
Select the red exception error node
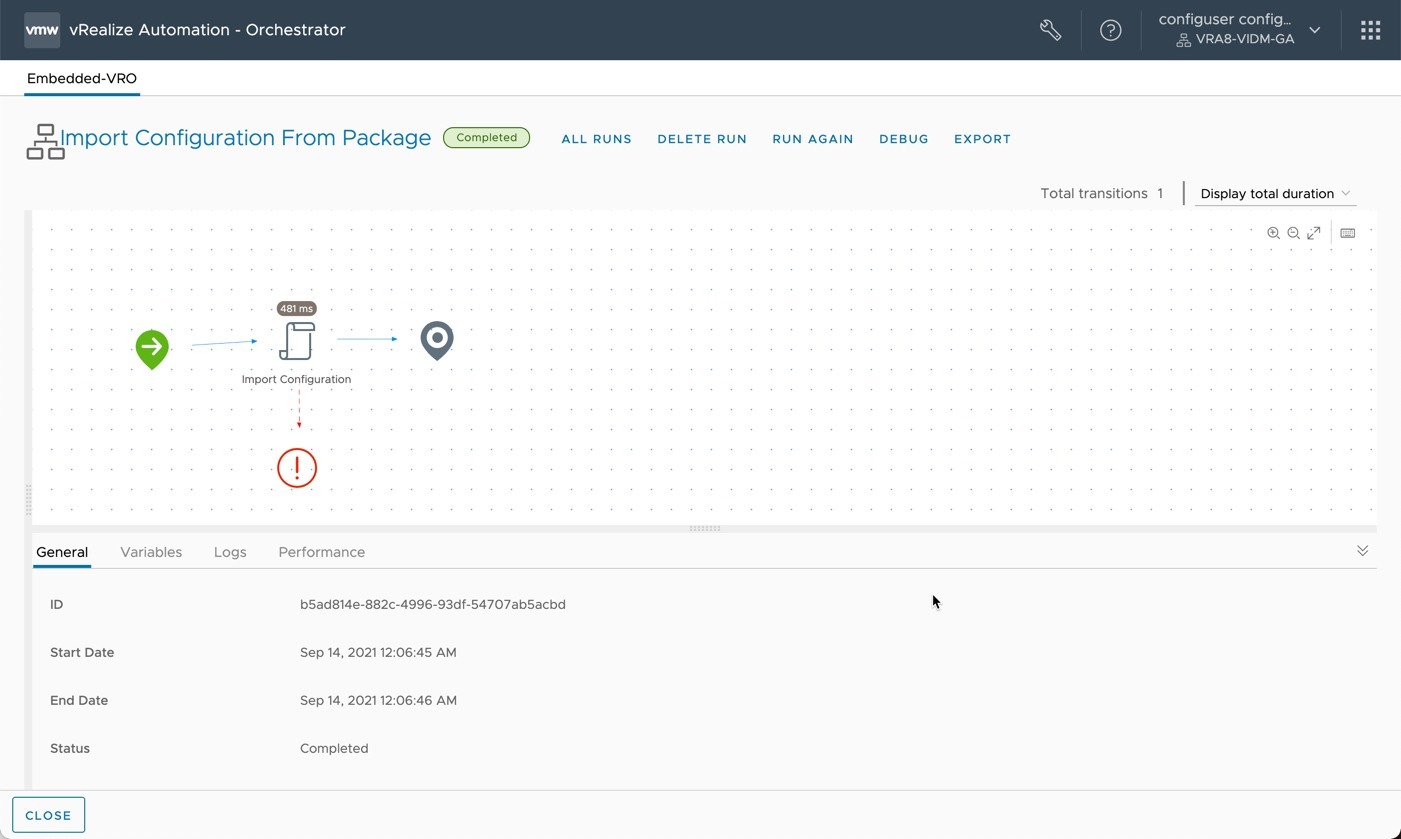297,468
